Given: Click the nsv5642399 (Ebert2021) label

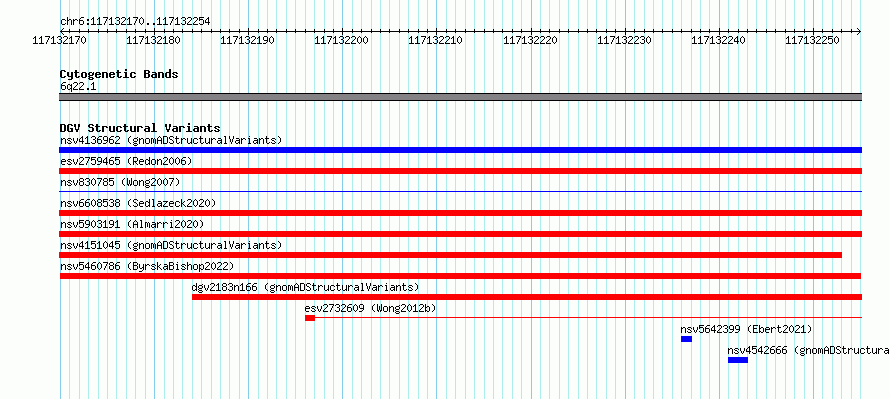Looking at the screenshot, I should click(746, 329).
